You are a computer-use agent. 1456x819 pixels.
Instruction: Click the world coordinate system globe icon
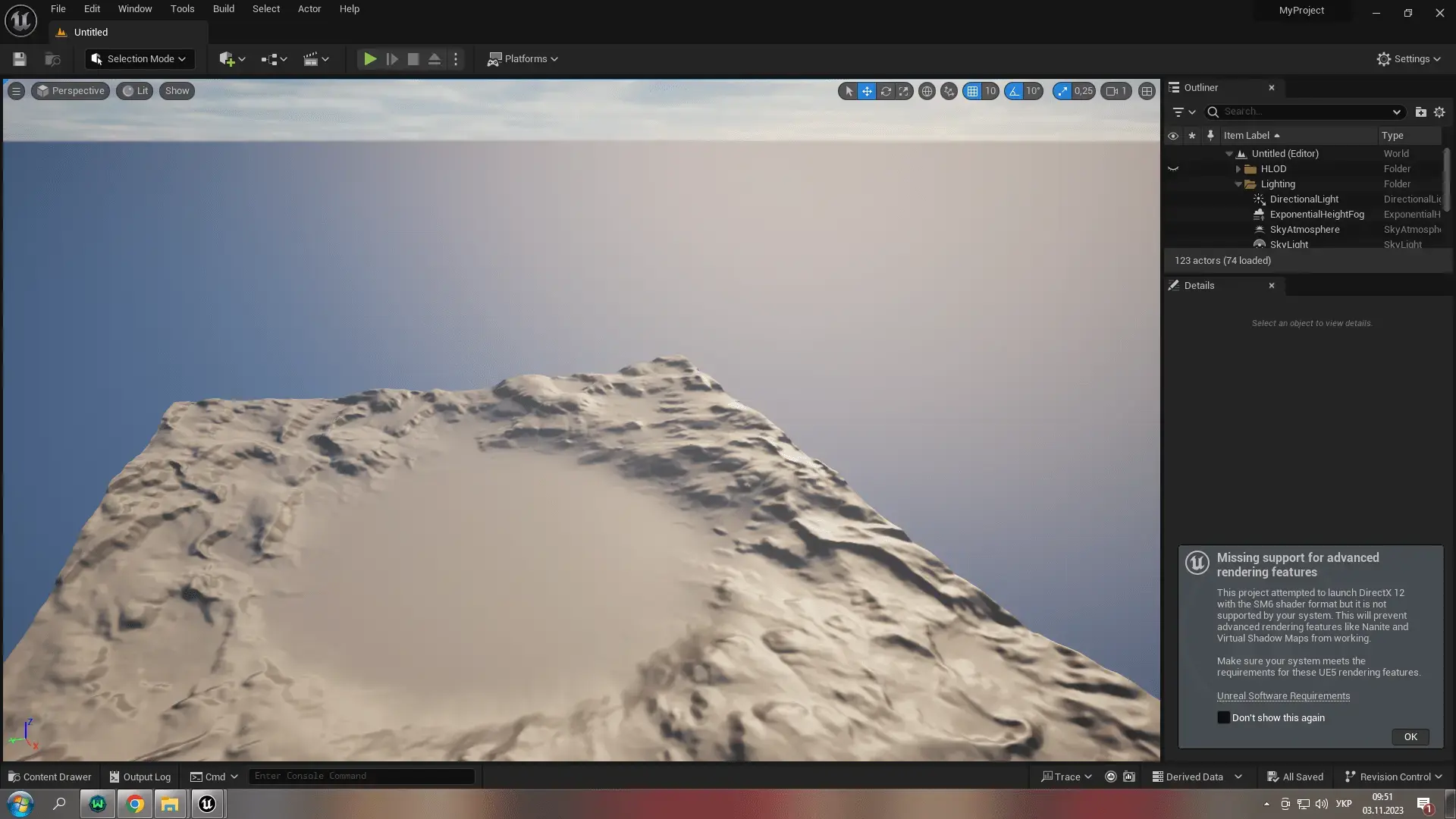(x=927, y=91)
